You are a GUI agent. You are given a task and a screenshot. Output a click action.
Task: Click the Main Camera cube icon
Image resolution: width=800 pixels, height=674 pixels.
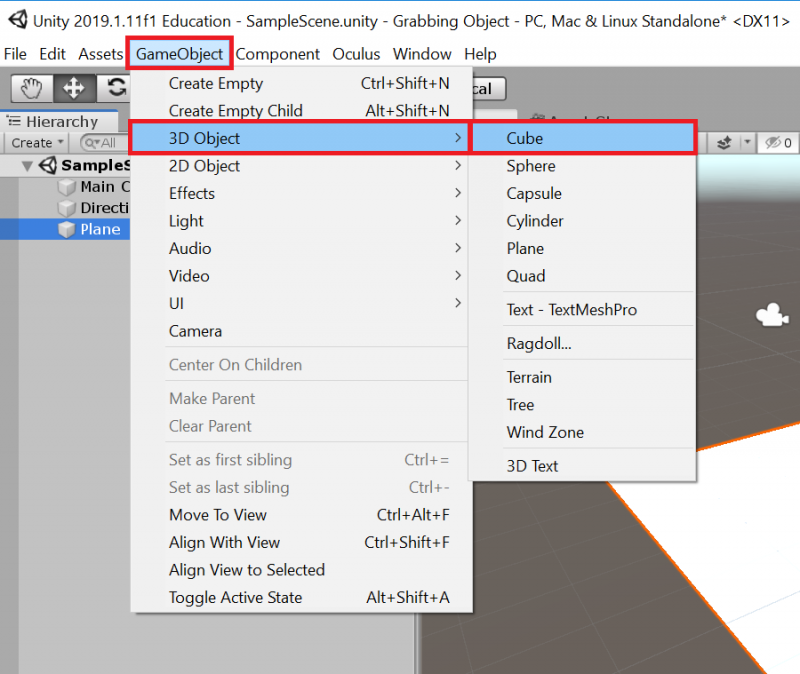tap(66, 187)
